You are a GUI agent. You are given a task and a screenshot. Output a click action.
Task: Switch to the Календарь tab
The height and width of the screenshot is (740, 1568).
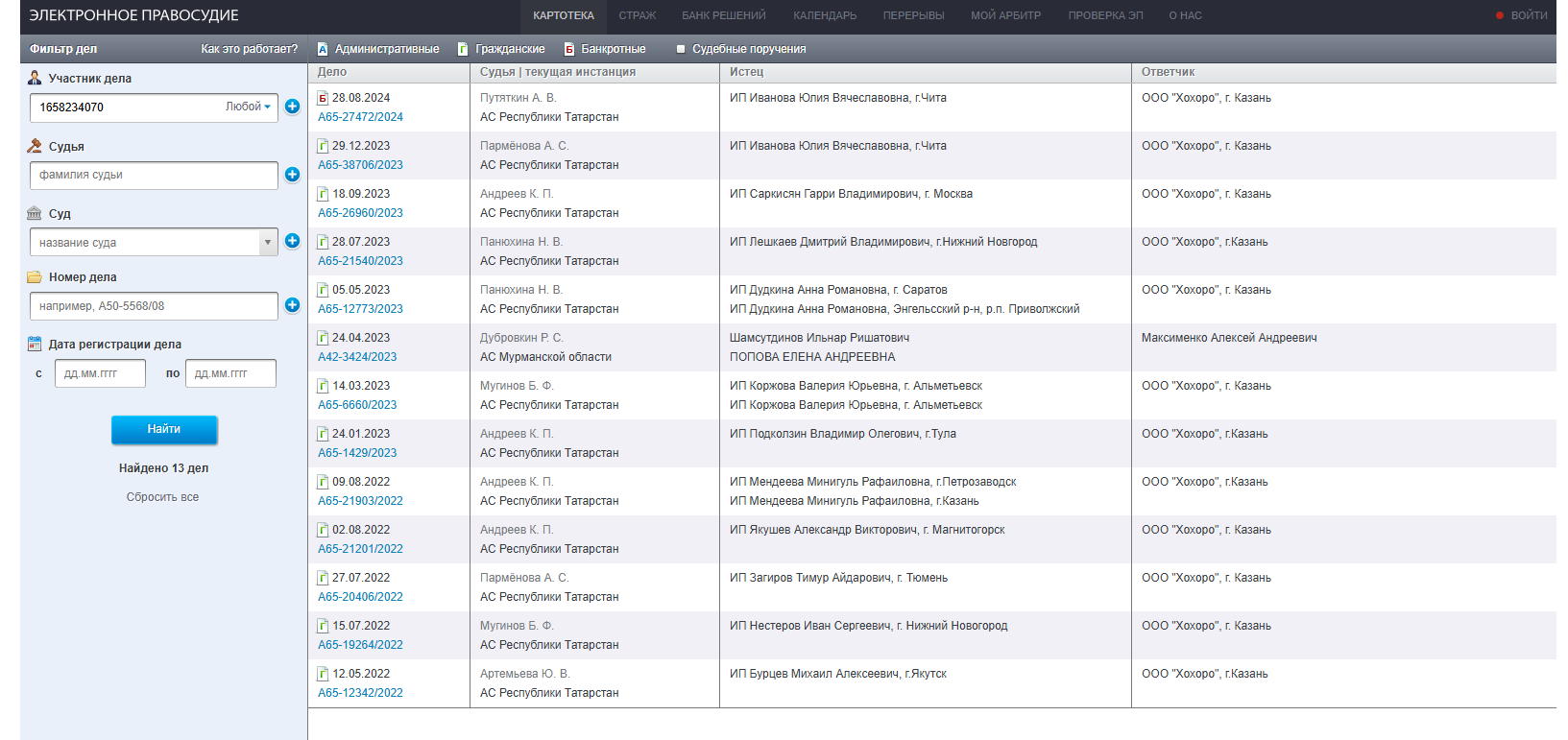coord(824,15)
